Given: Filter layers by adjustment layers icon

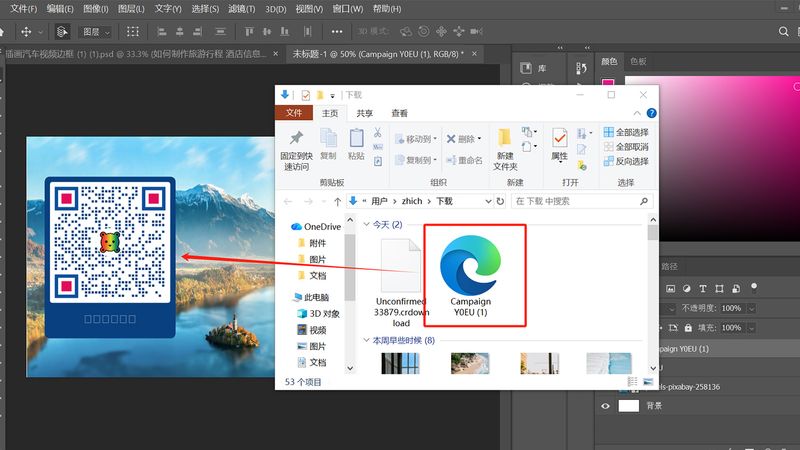Looking at the screenshot, I should click(686, 289).
